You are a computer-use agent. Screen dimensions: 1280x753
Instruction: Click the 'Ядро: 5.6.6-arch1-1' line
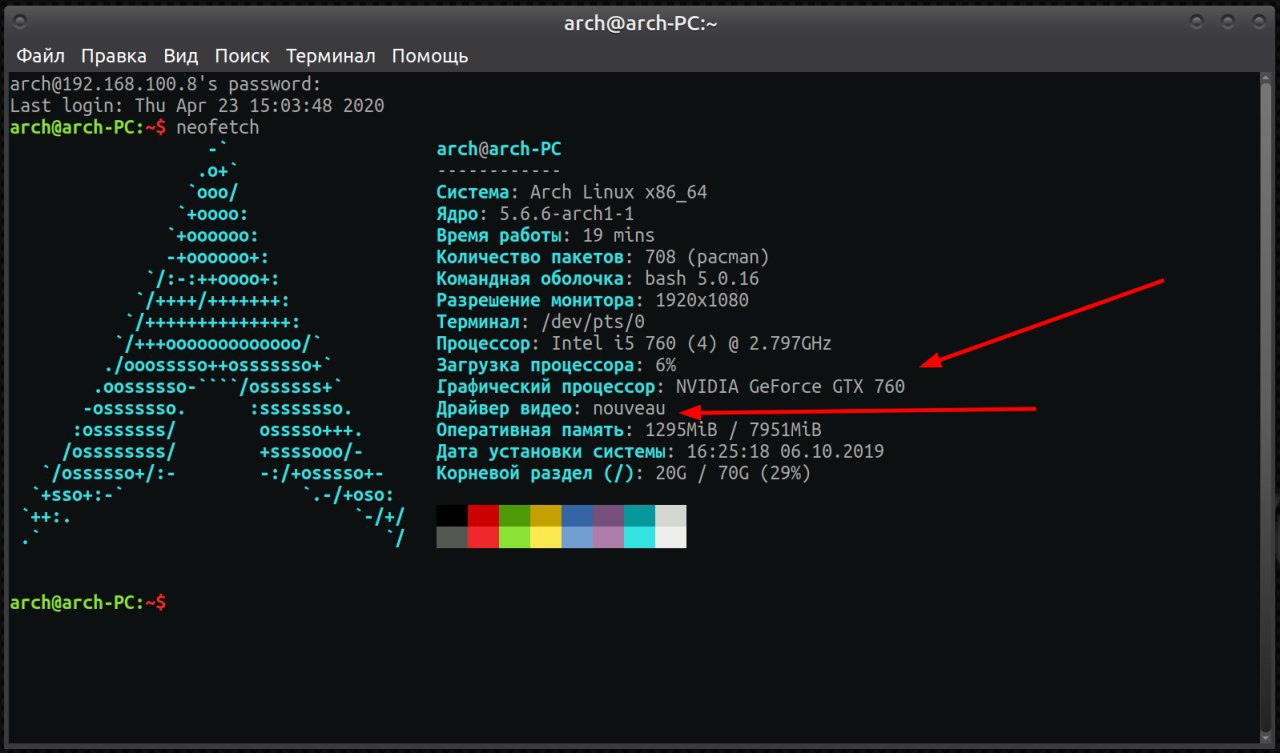[535, 215]
